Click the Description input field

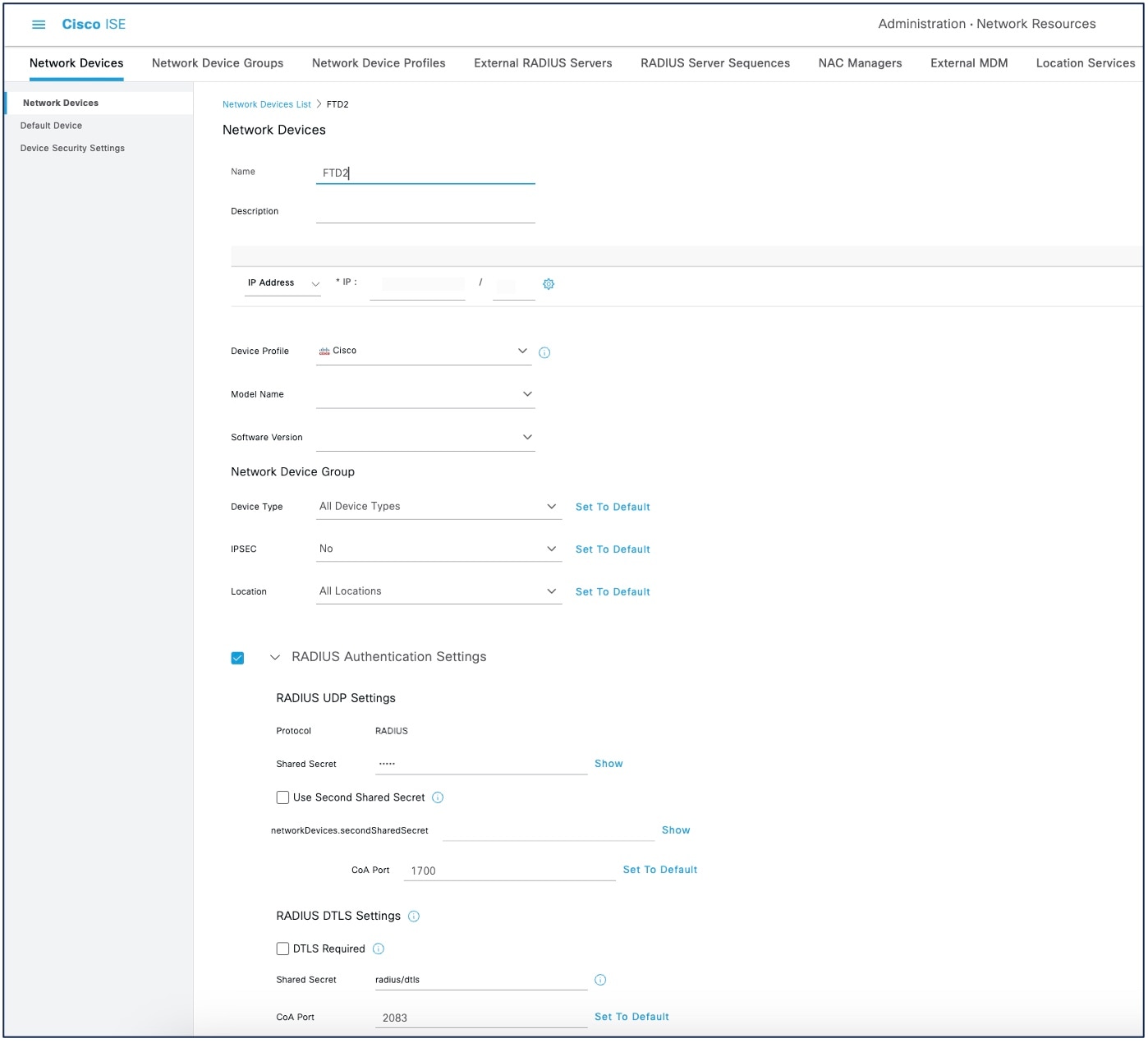[x=425, y=213]
